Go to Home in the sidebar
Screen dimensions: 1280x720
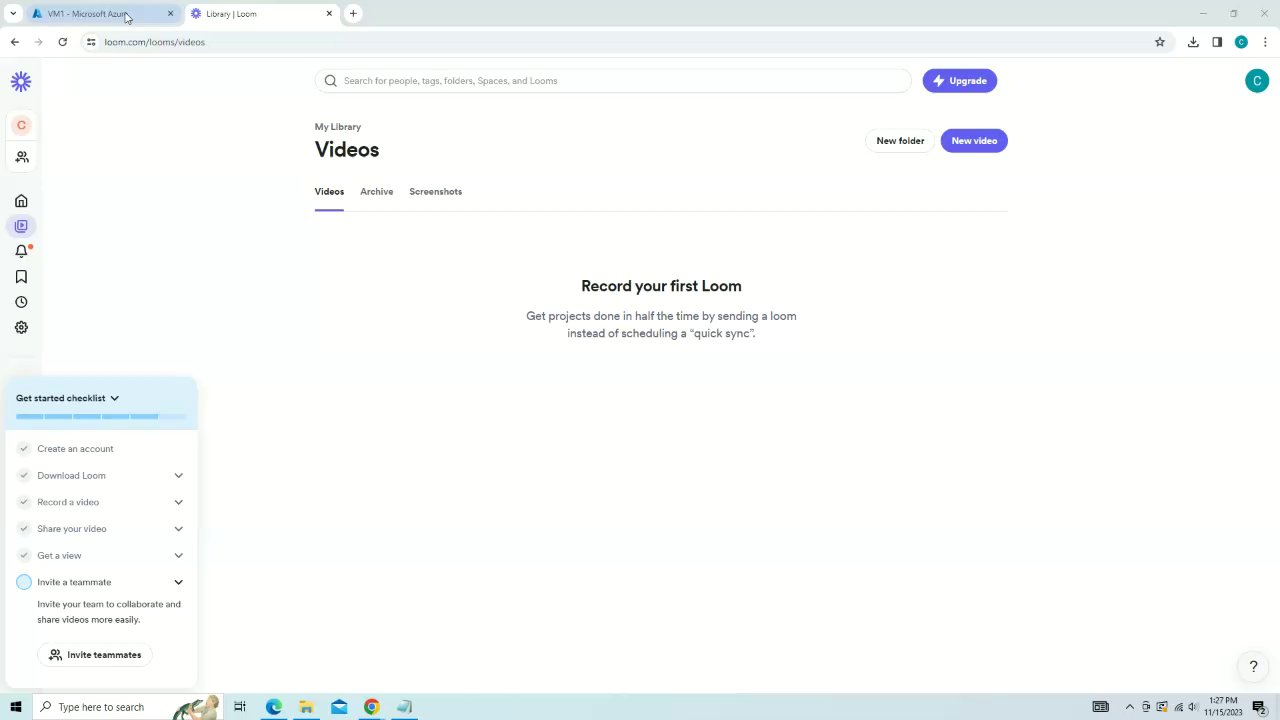pyautogui.click(x=21, y=201)
